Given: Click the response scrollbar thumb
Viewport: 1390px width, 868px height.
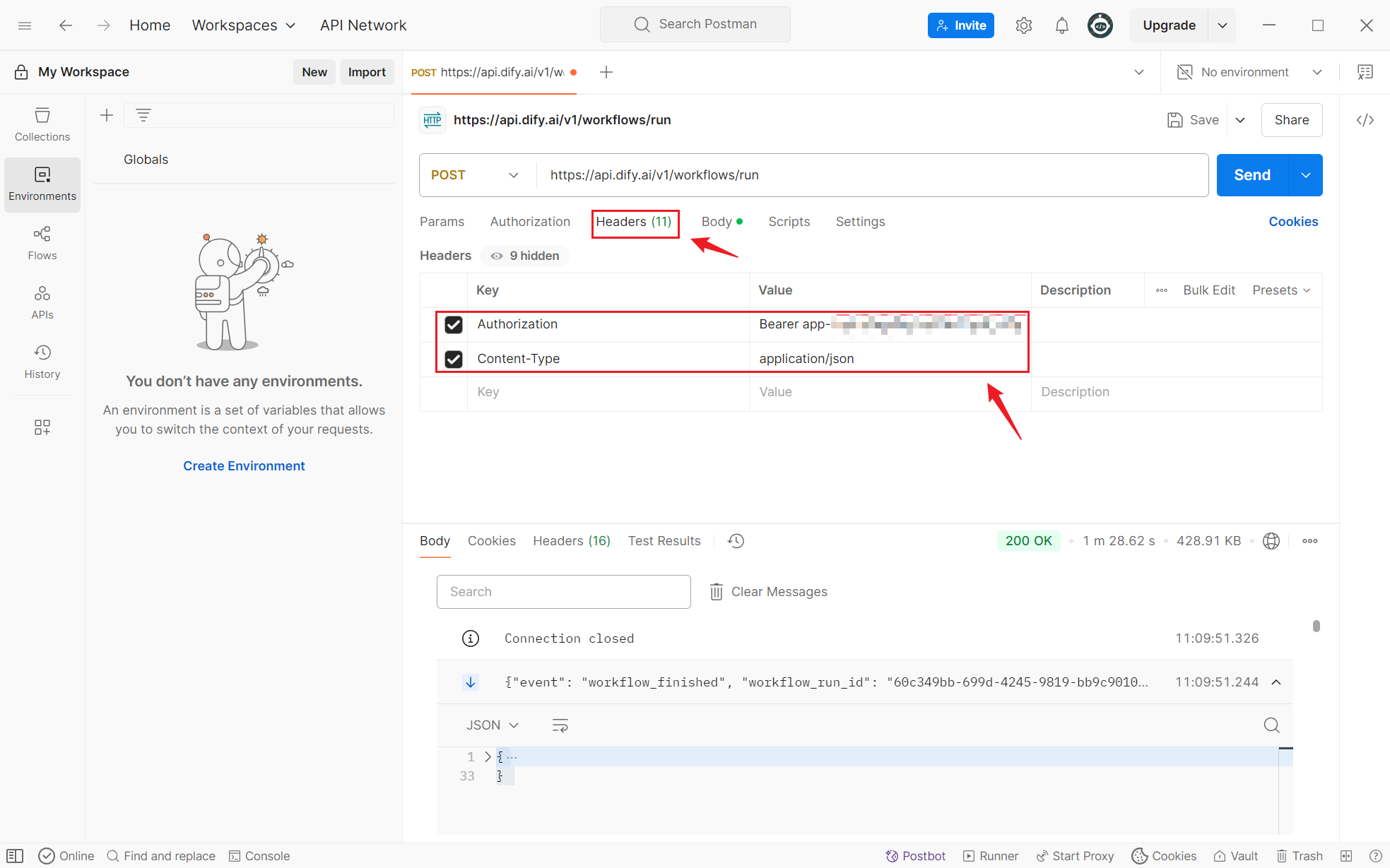Looking at the screenshot, I should coord(1317,626).
